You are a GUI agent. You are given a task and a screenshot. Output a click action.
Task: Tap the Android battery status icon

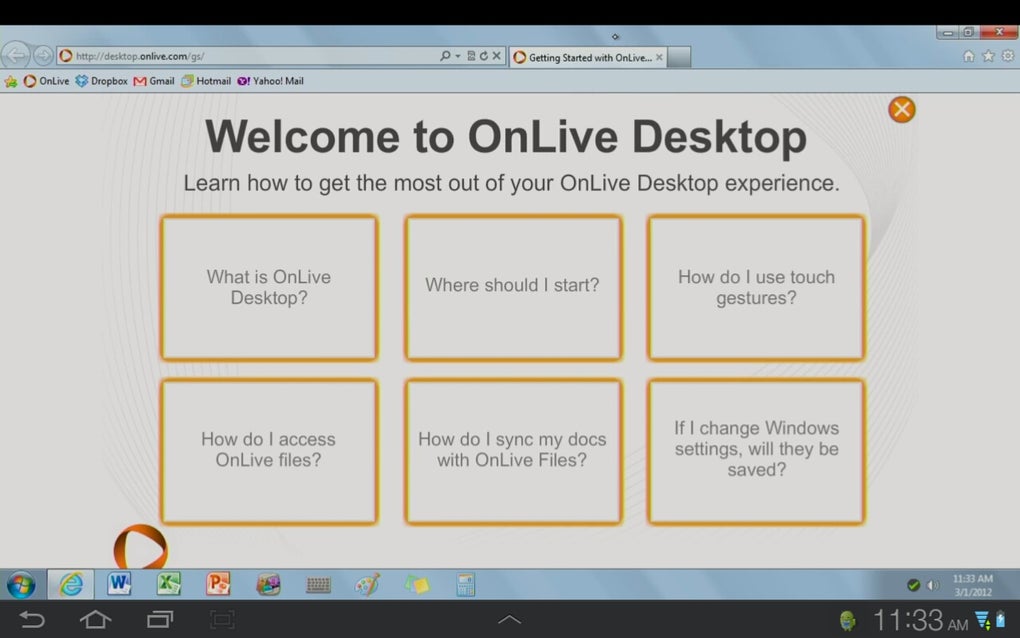click(x=1000, y=620)
